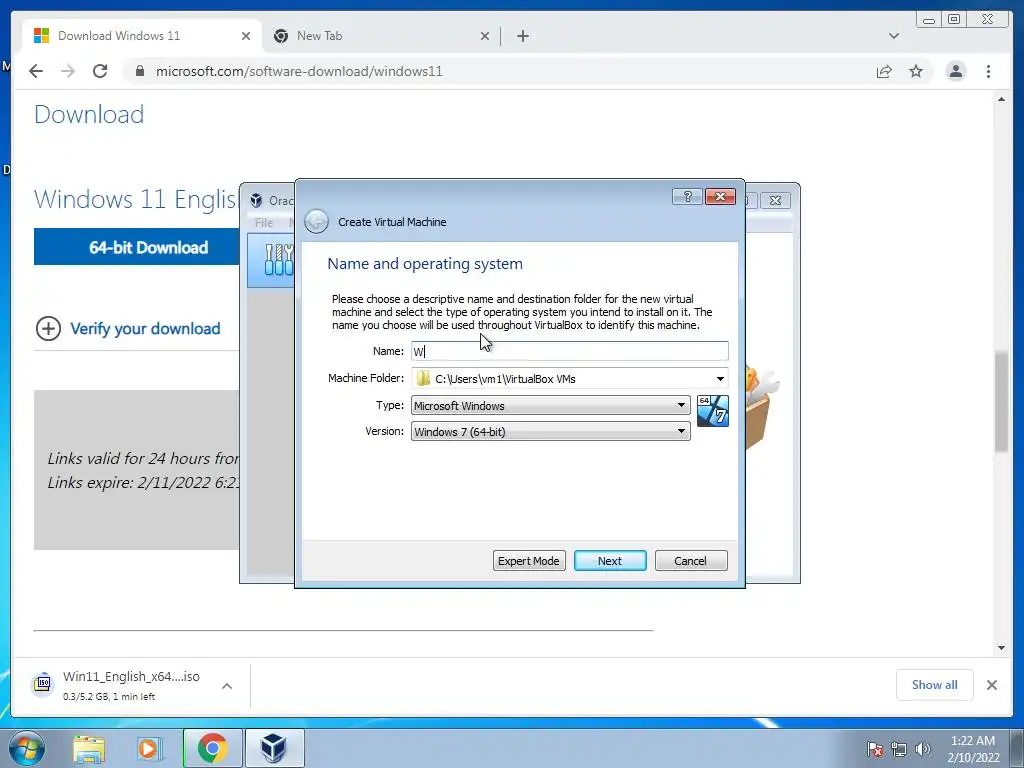Click the machine folder yellow folder icon
Image resolution: width=1024 pixels, height=768 pixels.
pos(423,379)
